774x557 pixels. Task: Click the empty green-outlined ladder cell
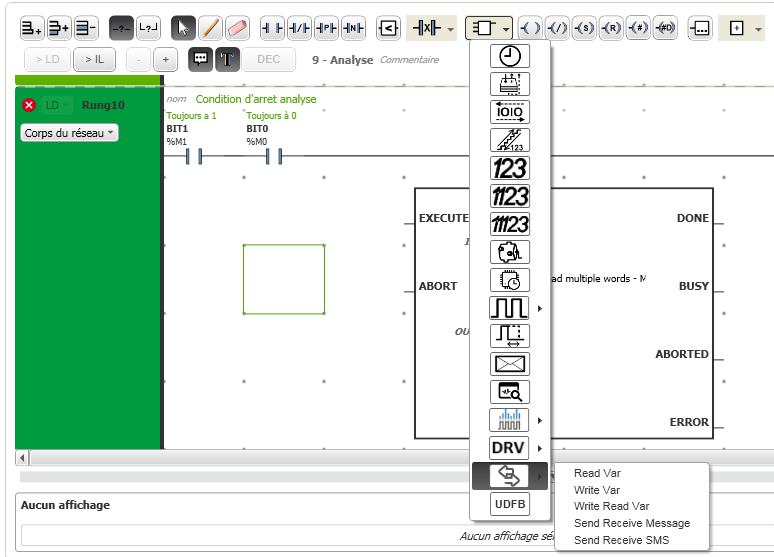(284, 279)
